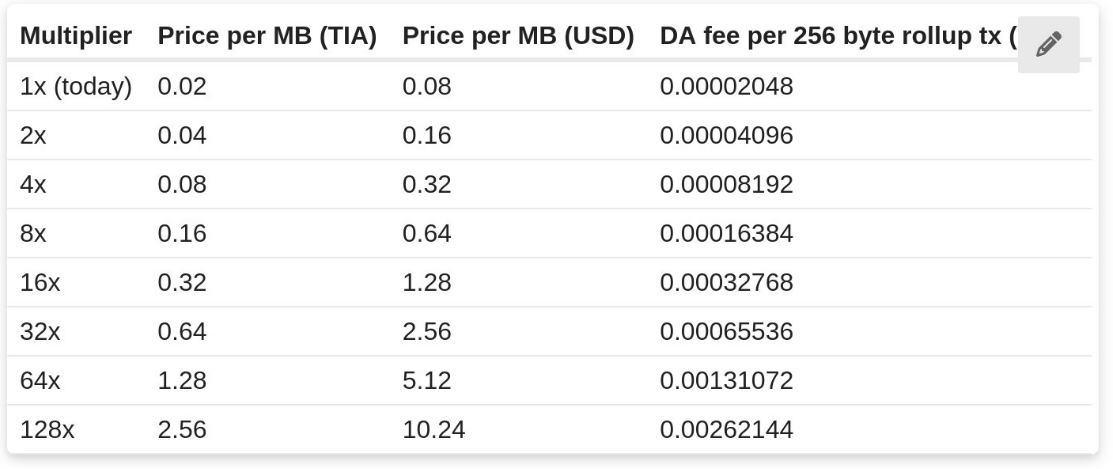Click the 10.24 USD price cell
This screenshot has height=469, width=1113.
click(433, 430)
